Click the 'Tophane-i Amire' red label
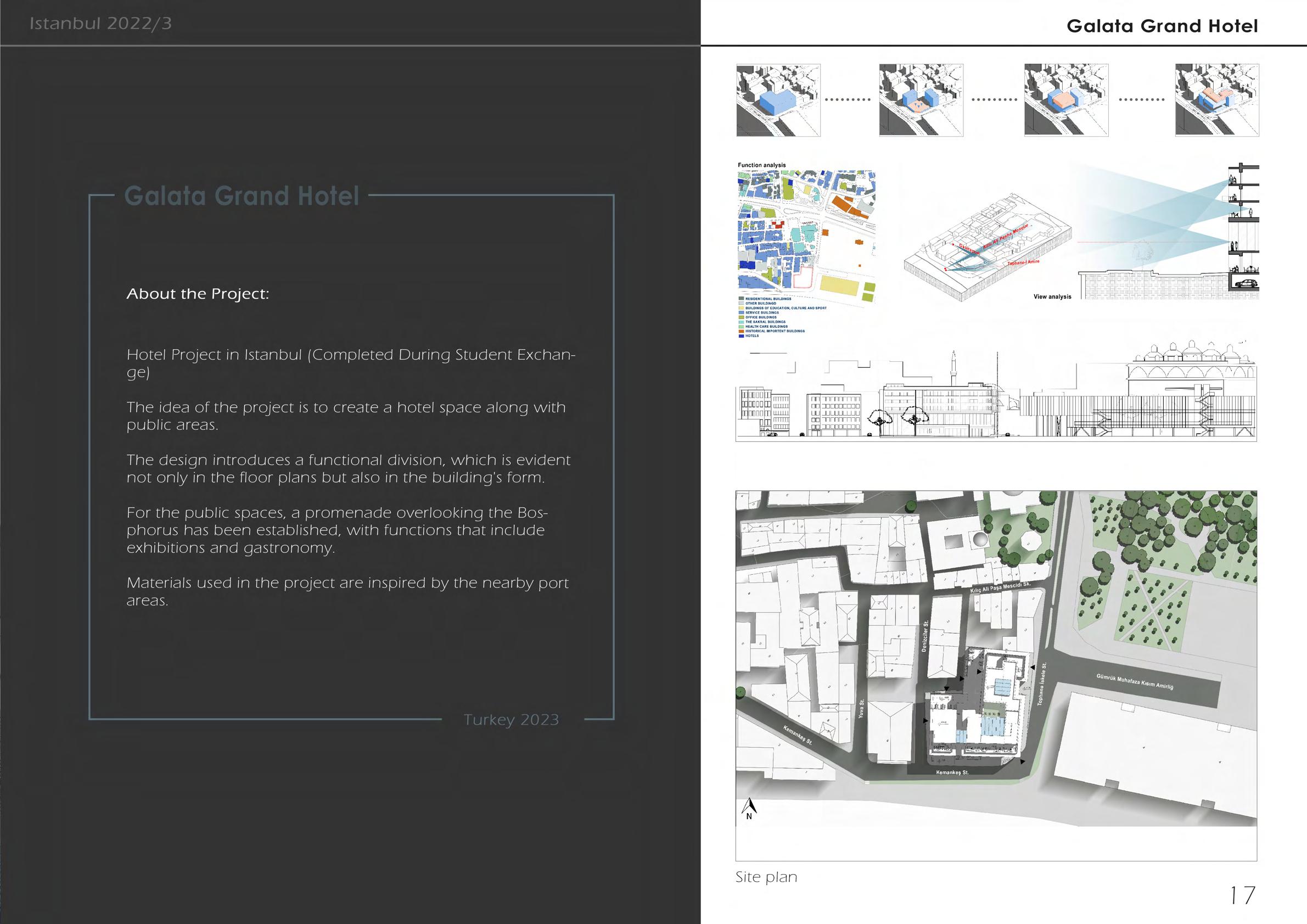 pos(1024,262)
